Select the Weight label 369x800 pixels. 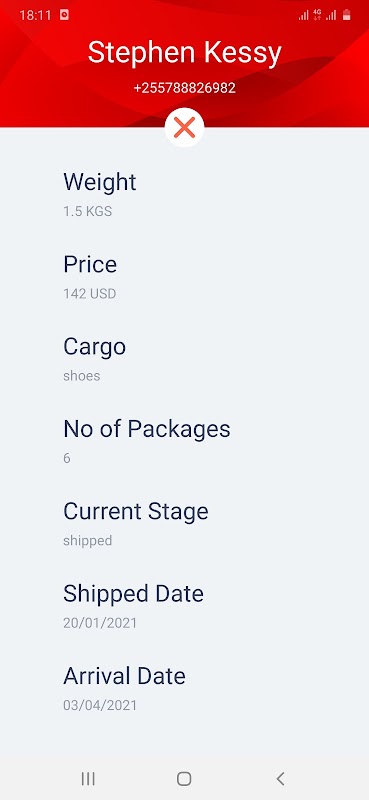pyautogui.click(x=100, y=182)
